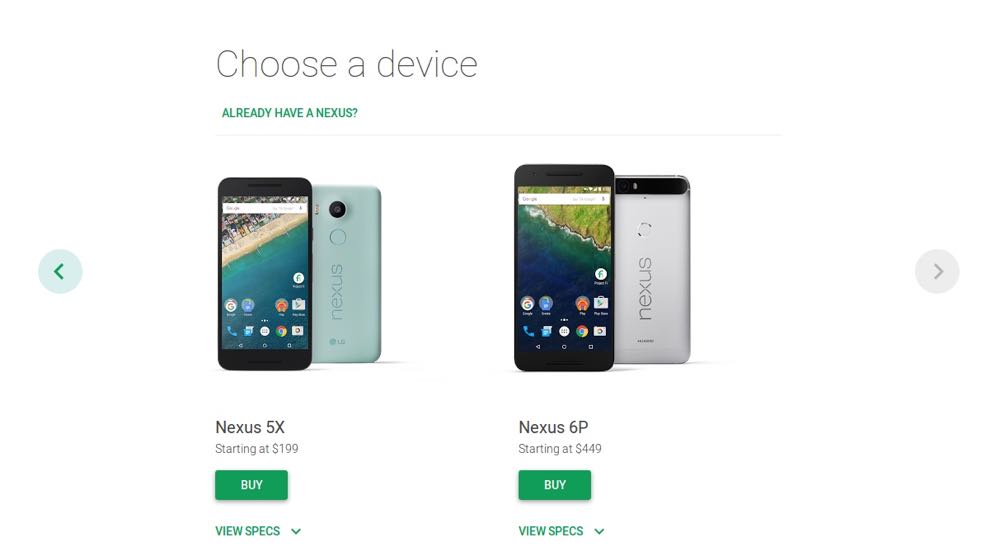
Task: Select the Nexus 5X product title
Action: [x=250, y=427]
